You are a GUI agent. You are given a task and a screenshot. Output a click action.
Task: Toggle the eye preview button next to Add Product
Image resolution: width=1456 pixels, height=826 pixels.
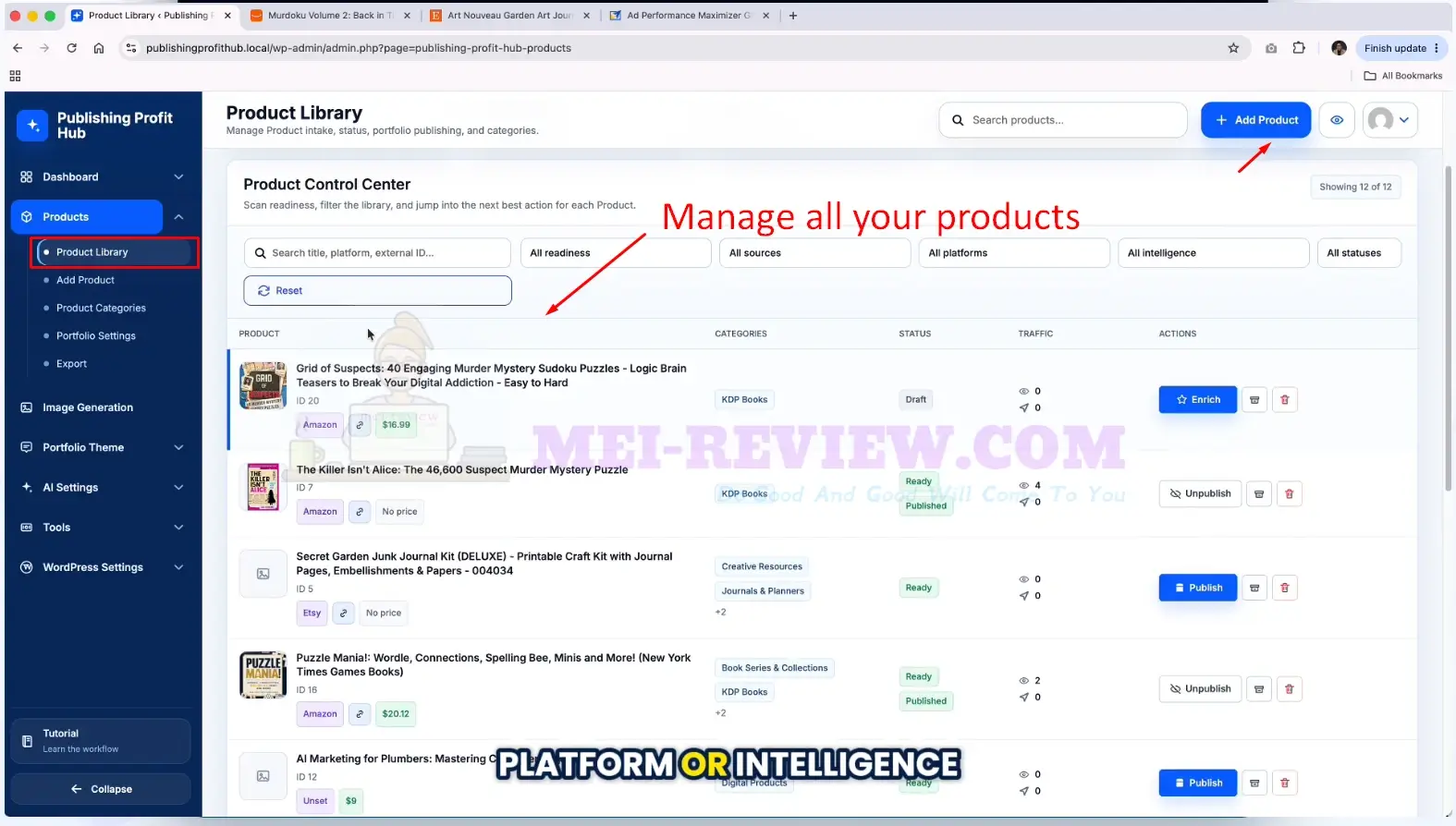(1337, 120)
